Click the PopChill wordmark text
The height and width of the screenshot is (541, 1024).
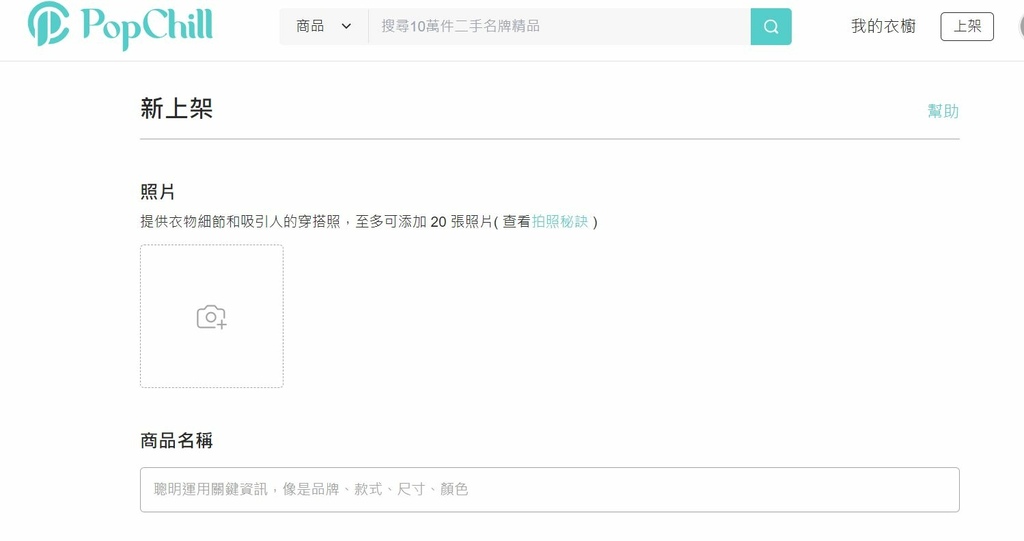(147, 26)
